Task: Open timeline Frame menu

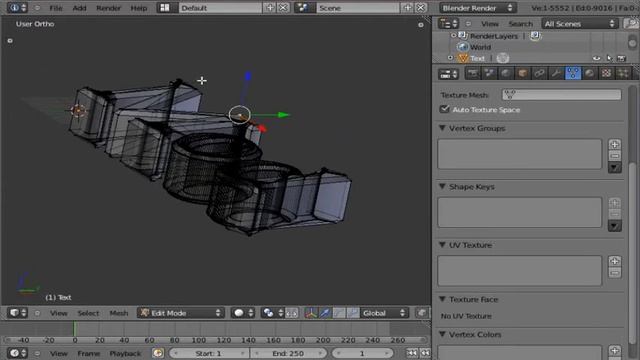Action: [x=88, y=353]
